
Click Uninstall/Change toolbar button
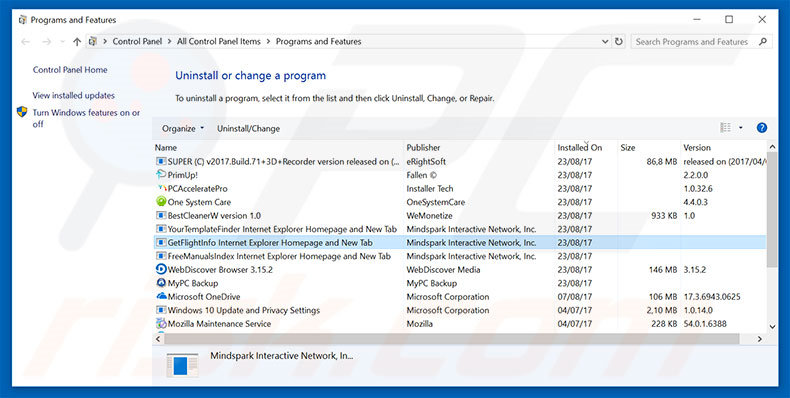click(x=248, y=128)
